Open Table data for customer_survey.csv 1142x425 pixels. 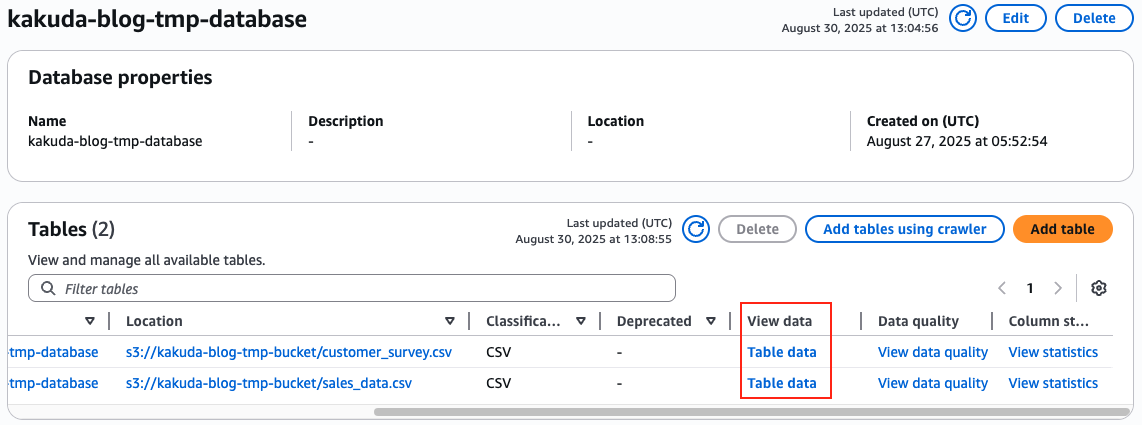(x=782, y=352)
